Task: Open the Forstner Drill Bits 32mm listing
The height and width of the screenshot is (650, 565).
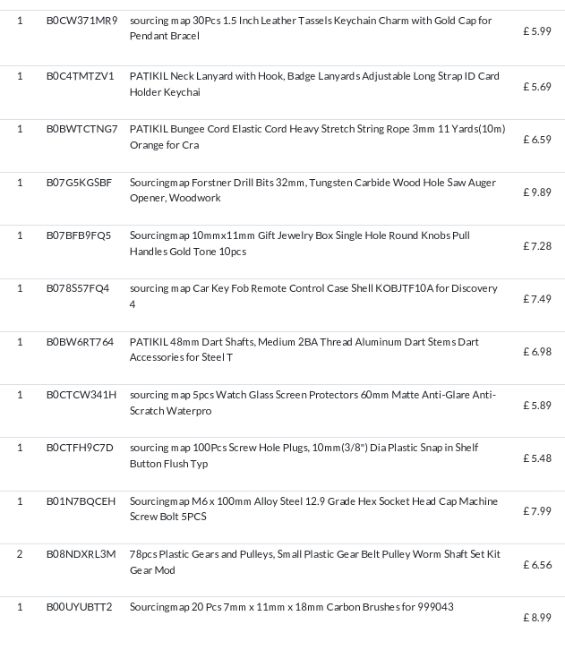Action: click(x=313, y=190)
